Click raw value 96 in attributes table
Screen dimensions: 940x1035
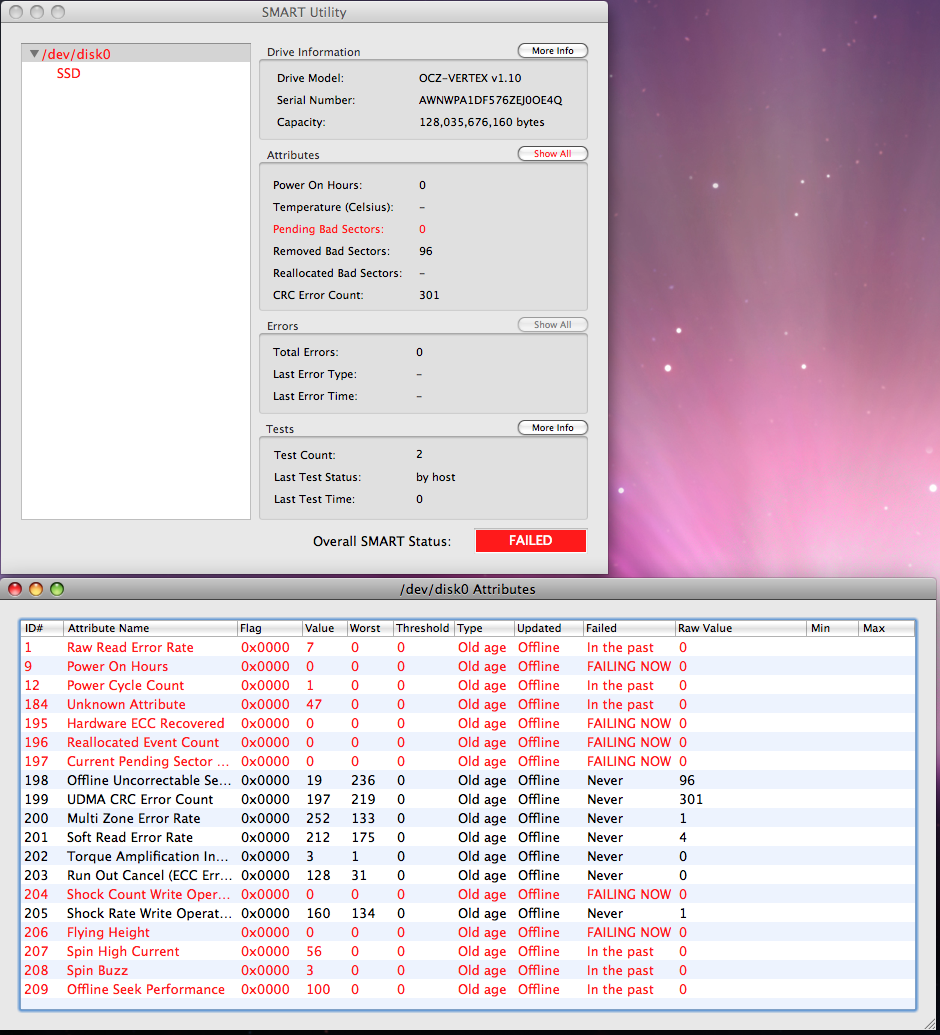(687, 780)
